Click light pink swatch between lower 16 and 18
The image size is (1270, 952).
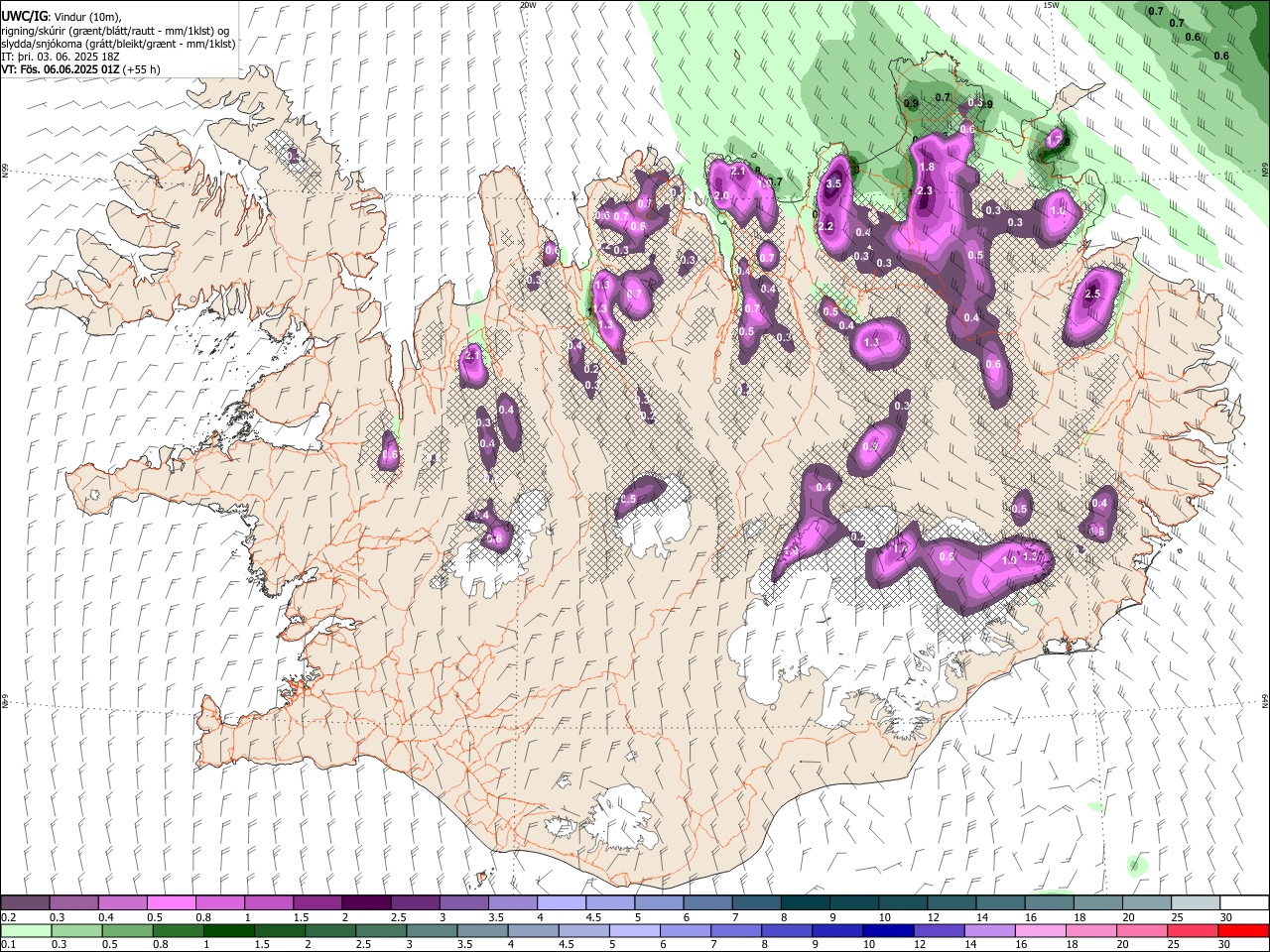point(1040,930)
